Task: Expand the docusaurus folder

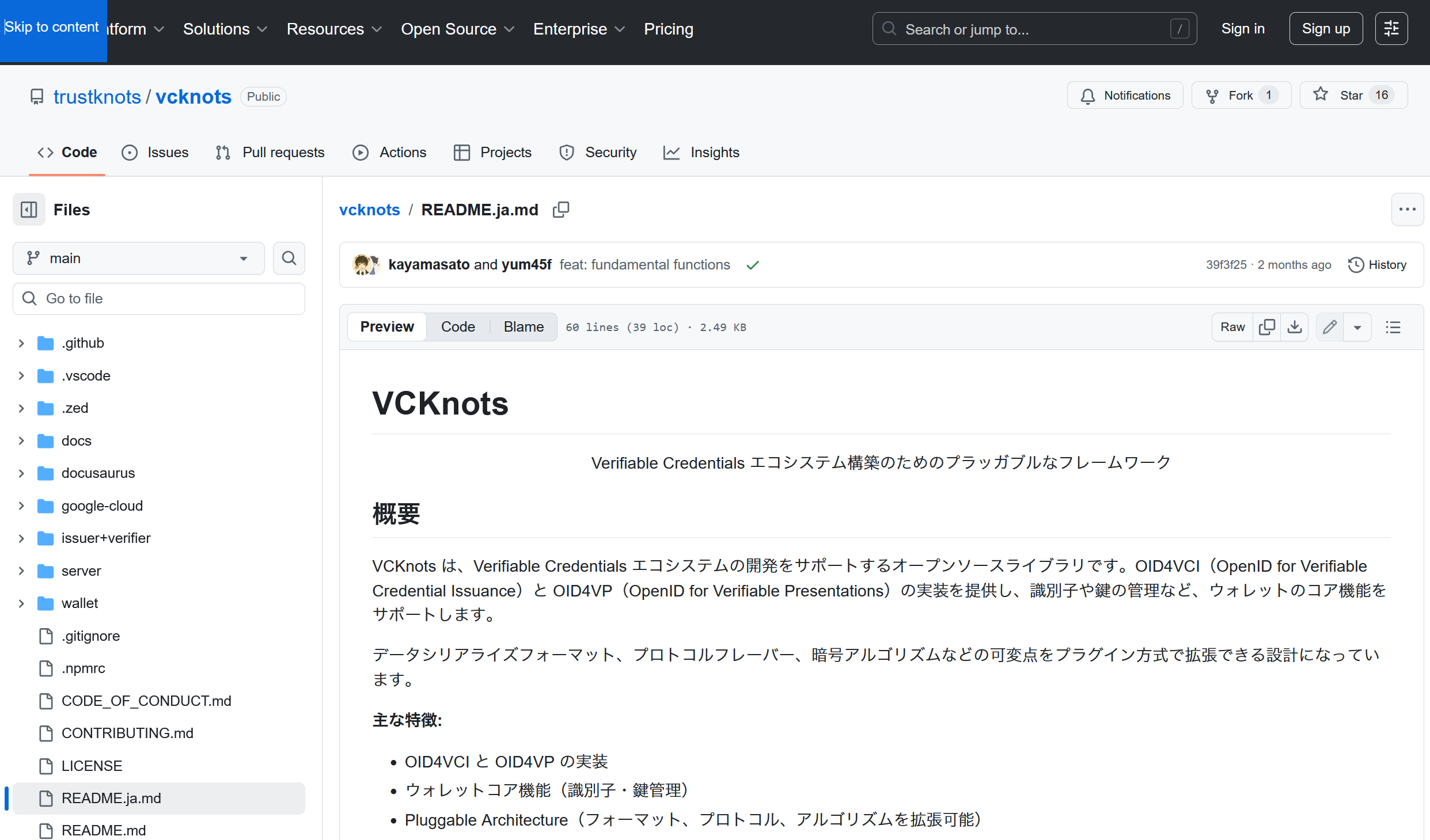Action: click(21, 473)
